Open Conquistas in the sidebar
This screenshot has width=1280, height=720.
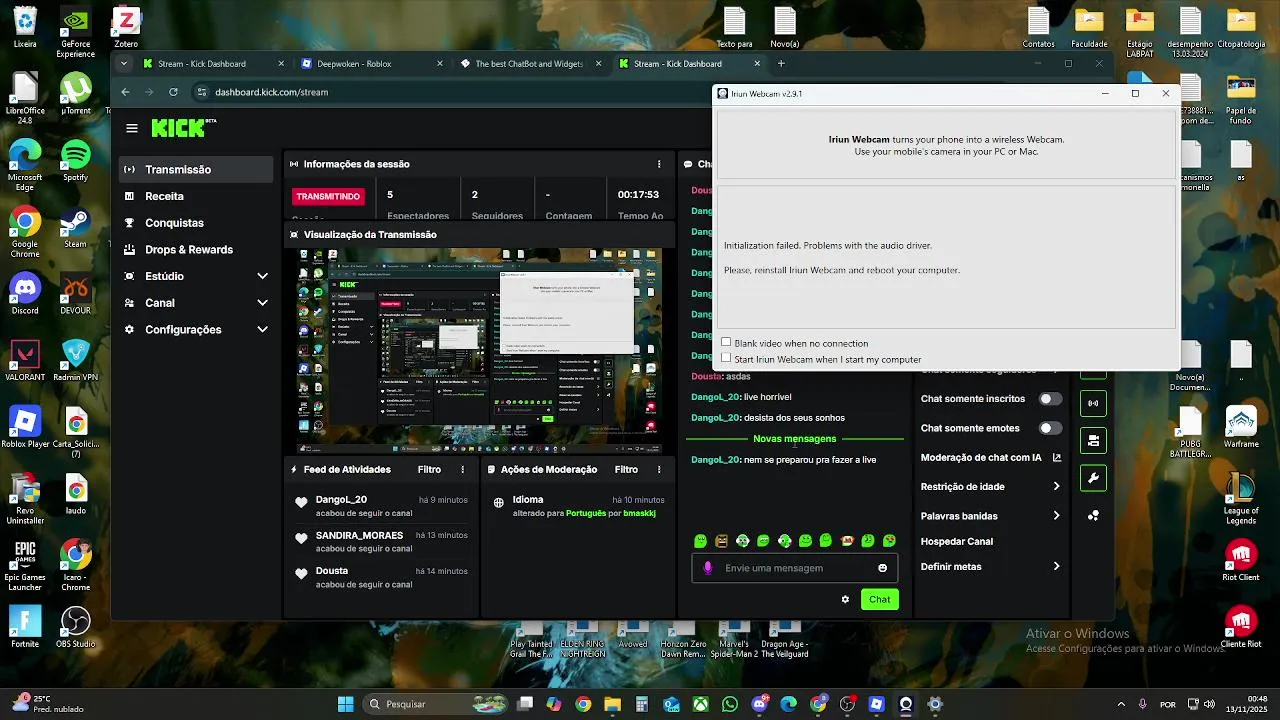(195, 223)
